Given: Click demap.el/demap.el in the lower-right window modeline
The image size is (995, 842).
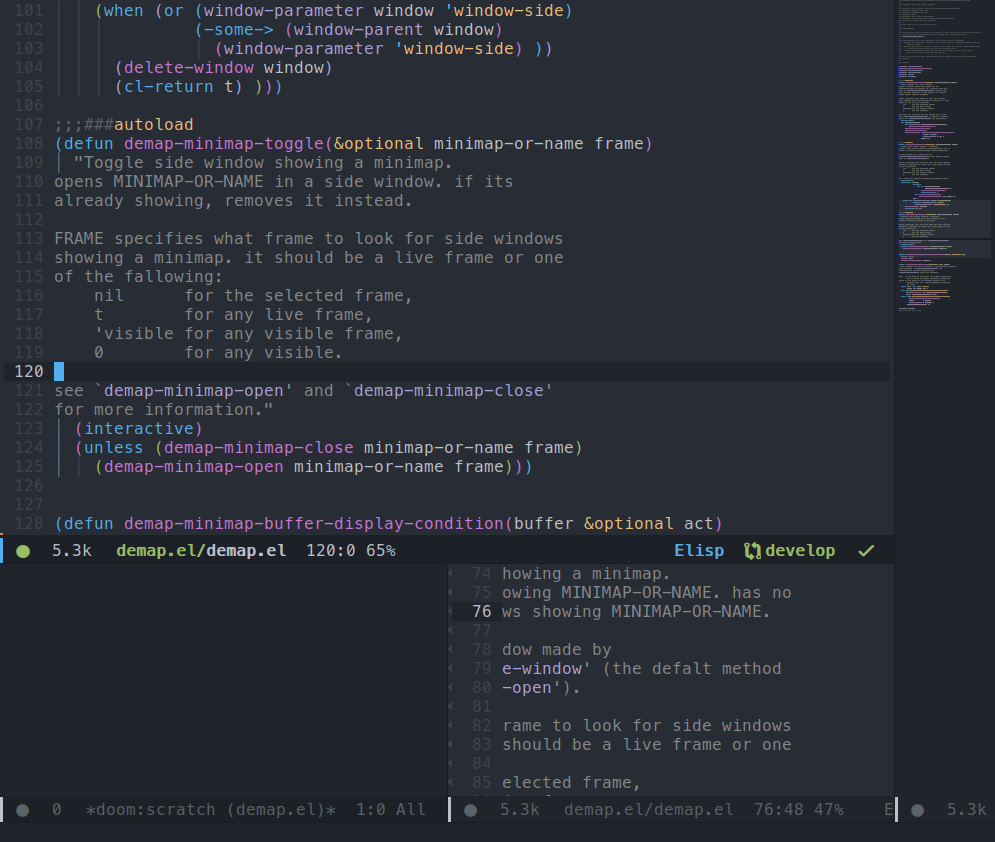Looking at the screenshot, I should point(649,810).
